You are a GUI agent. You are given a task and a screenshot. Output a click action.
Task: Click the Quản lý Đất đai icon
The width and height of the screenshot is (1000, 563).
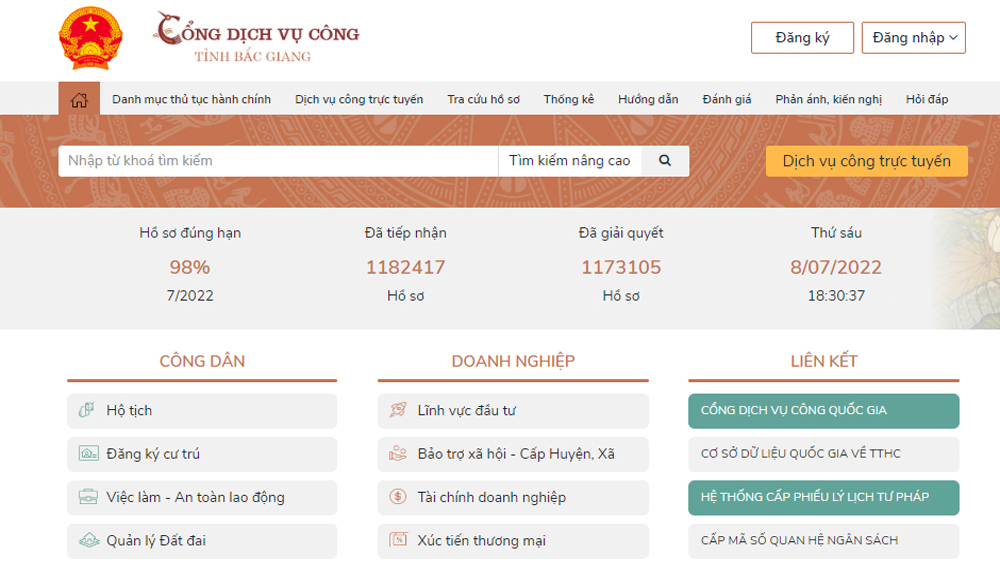(x=88, y=541)
